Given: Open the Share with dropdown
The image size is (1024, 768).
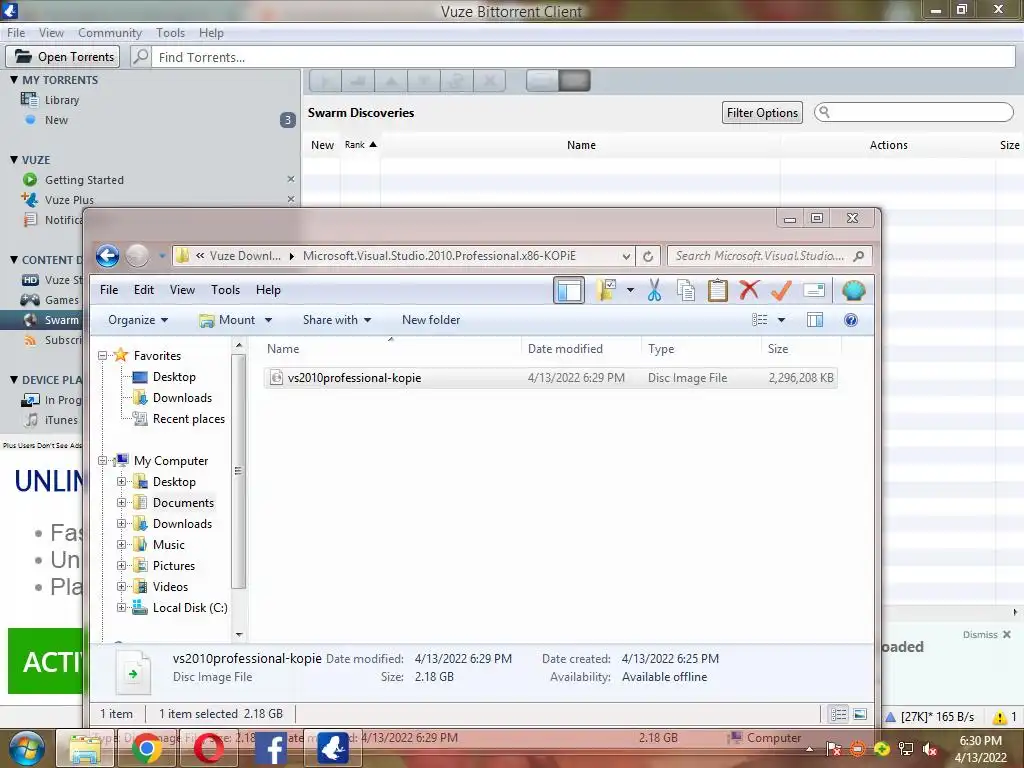Looking at the screenshot, I should pos(337,320).
